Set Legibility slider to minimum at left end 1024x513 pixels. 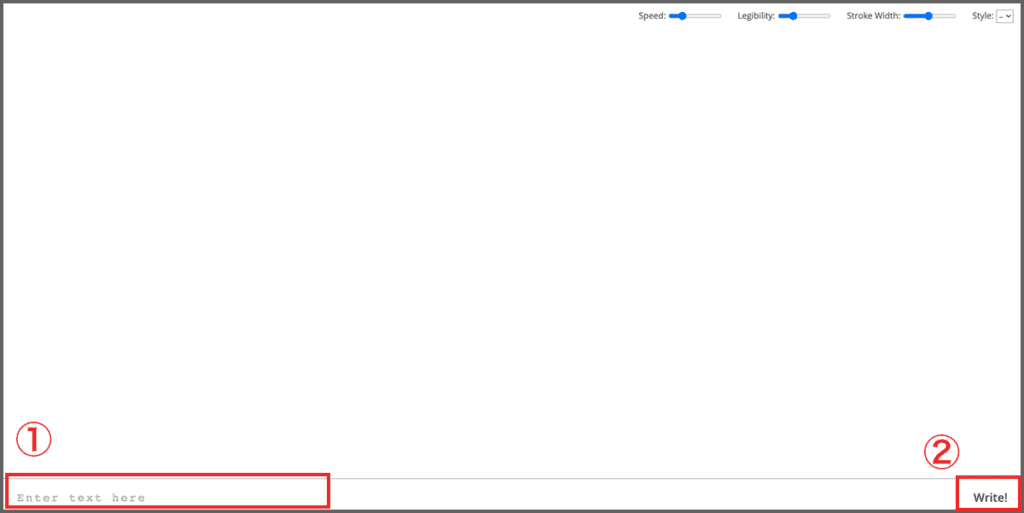pyautogui.click(x=780, y=16)
